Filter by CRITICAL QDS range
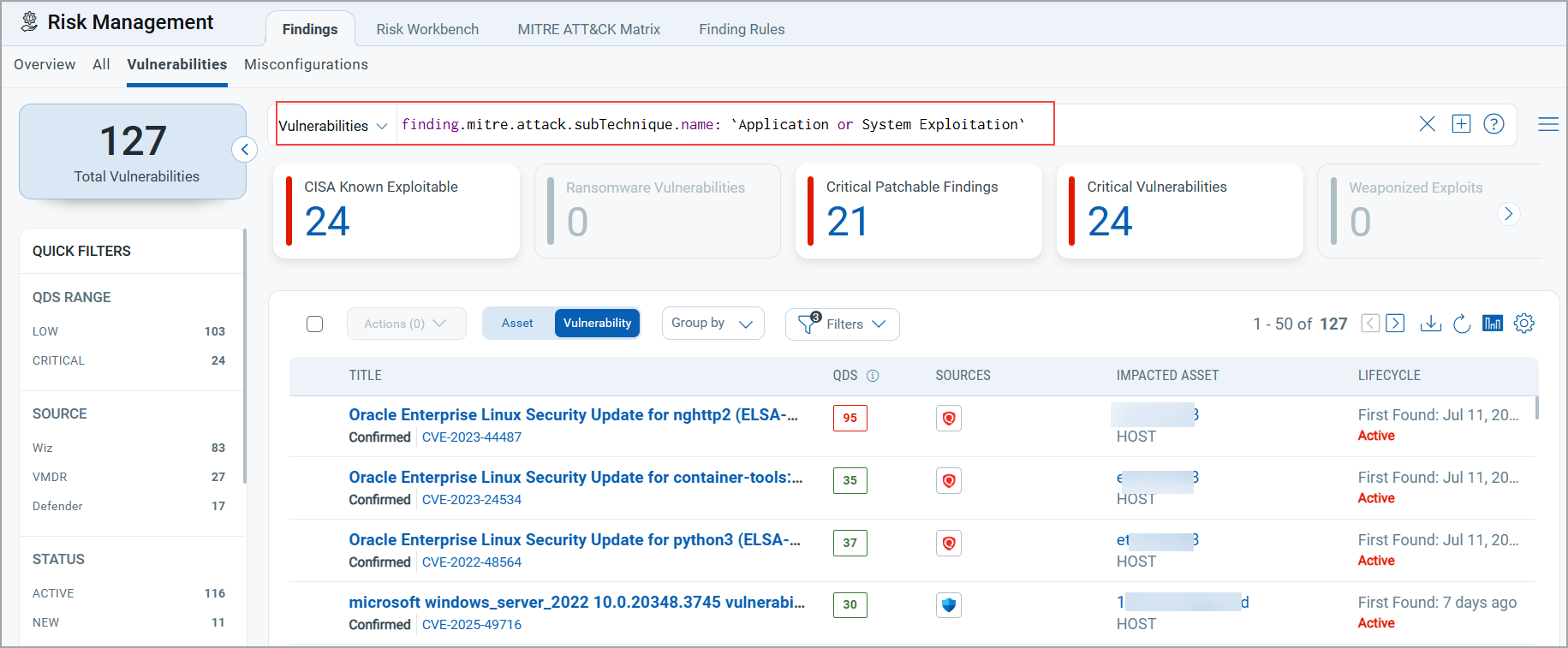This screenshot has width=1568, height=648. click(x=58, y=360)
